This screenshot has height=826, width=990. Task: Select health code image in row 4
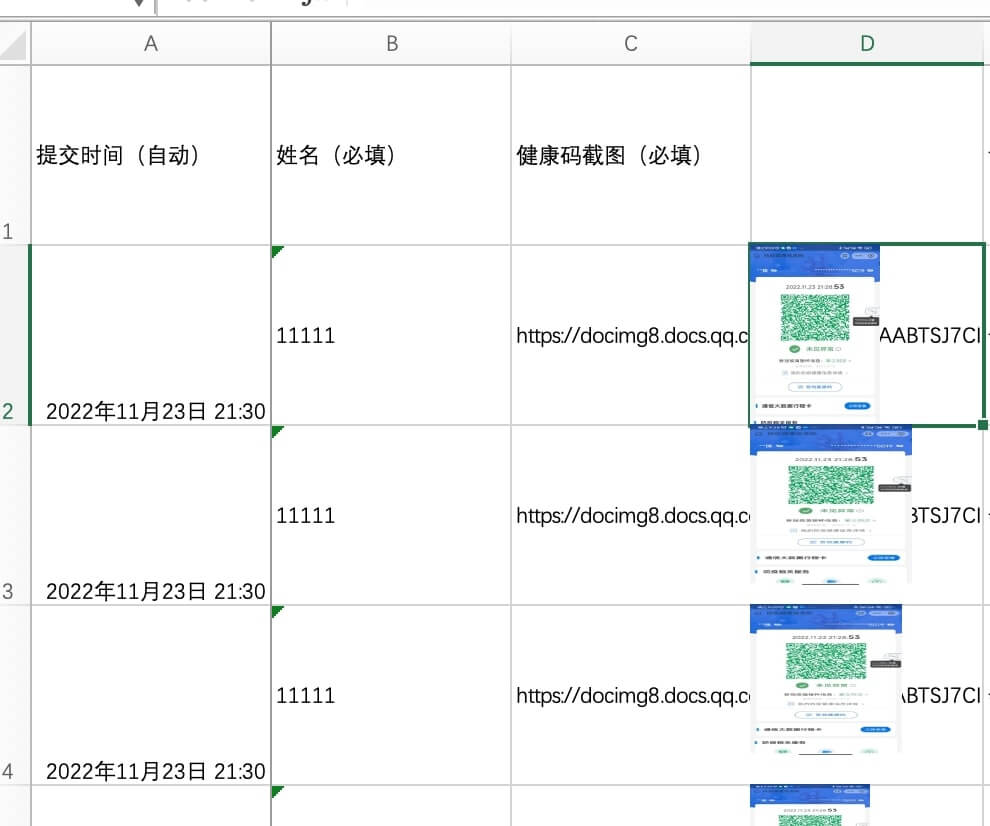coord(826,679)
